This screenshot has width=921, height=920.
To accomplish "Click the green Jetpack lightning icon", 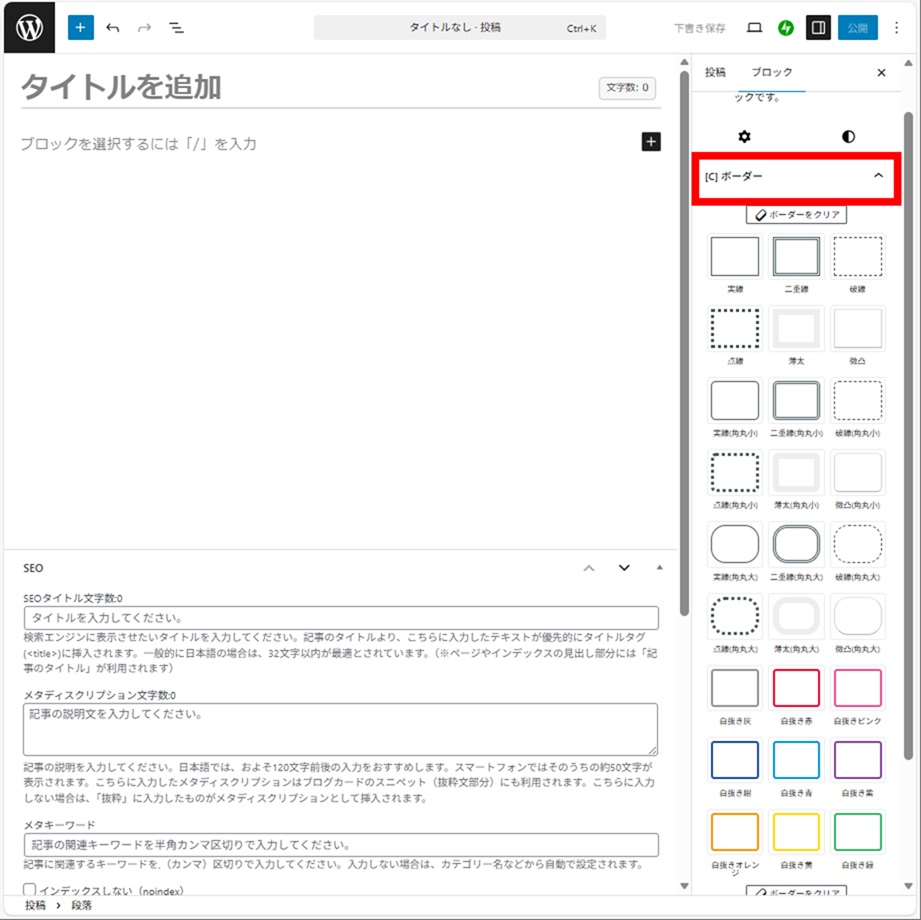I will point(786,28).
